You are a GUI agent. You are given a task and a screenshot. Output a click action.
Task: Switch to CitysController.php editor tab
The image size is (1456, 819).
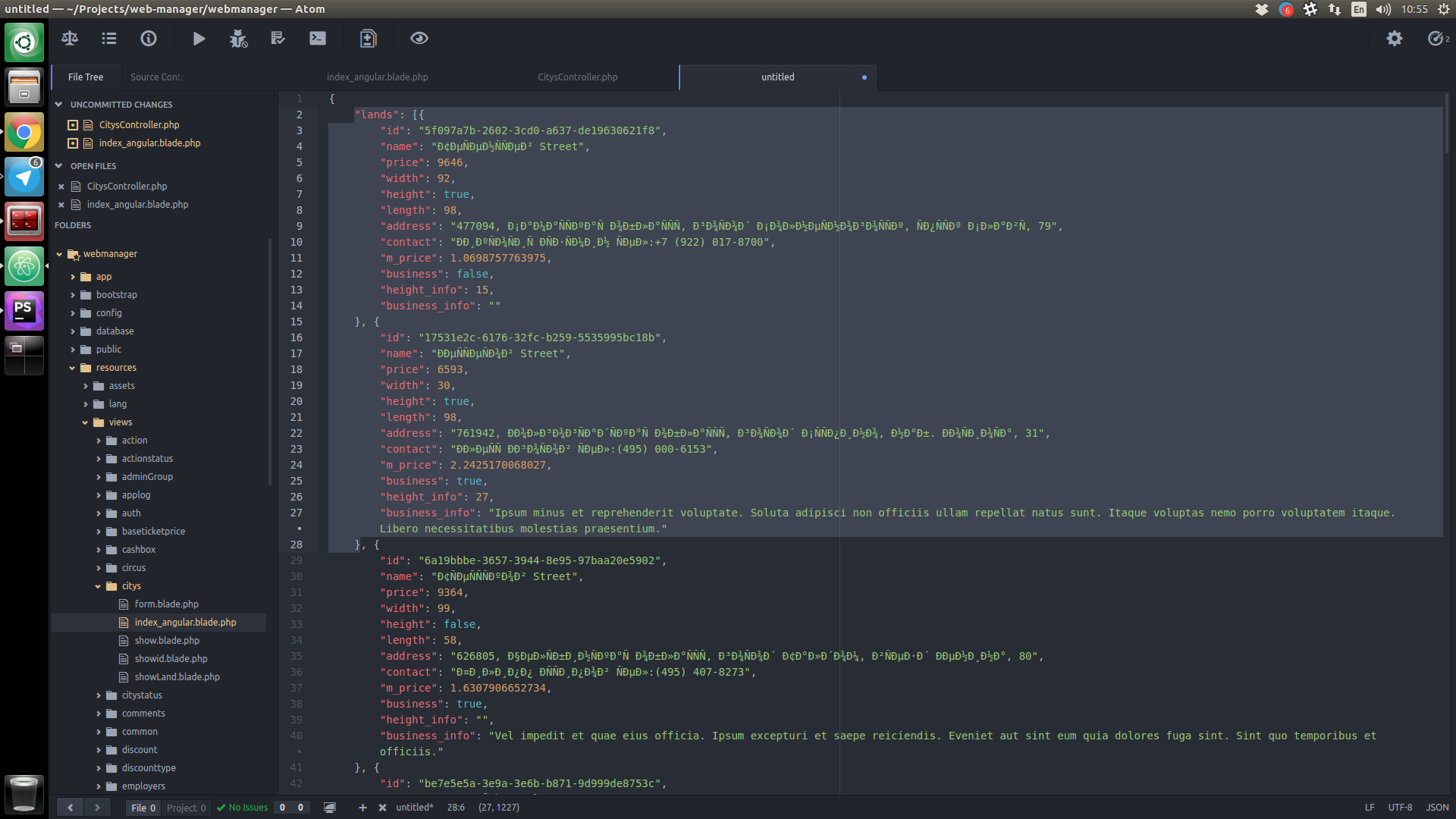point(577,77)
